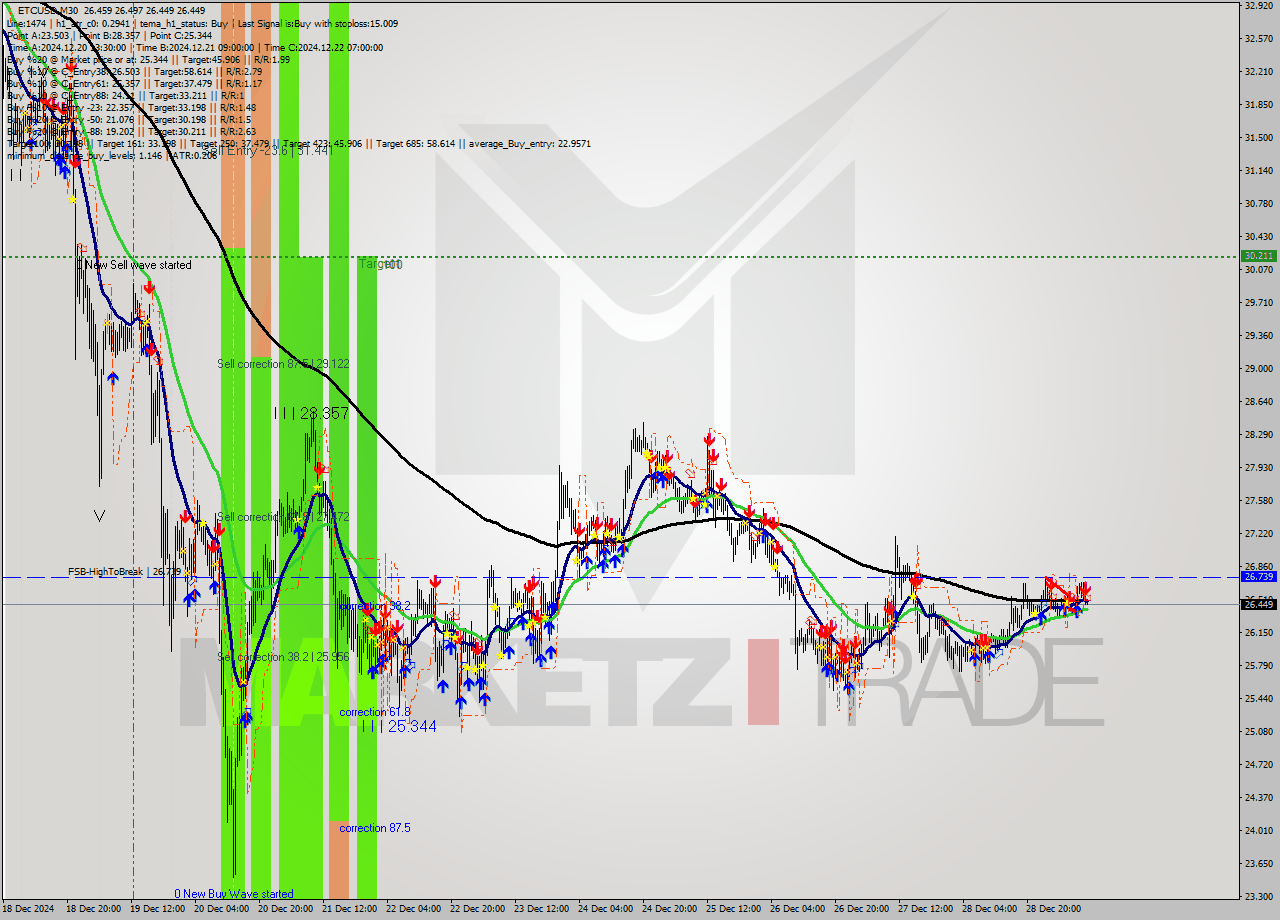The width and height of the screenshot is (1280, 920).
Task: Click the '18 Dec 2024' date axis label
Action: pyautogui.click(x=28, y=909)
